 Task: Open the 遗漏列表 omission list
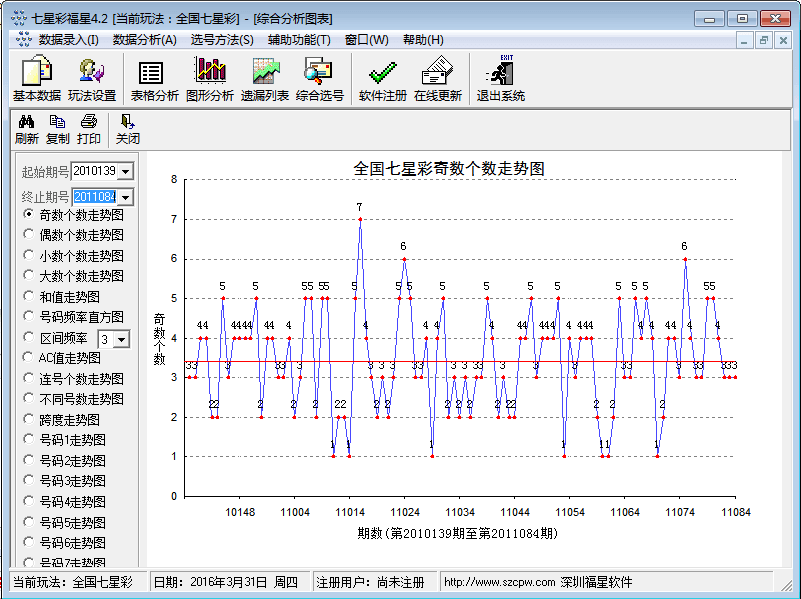265,78
